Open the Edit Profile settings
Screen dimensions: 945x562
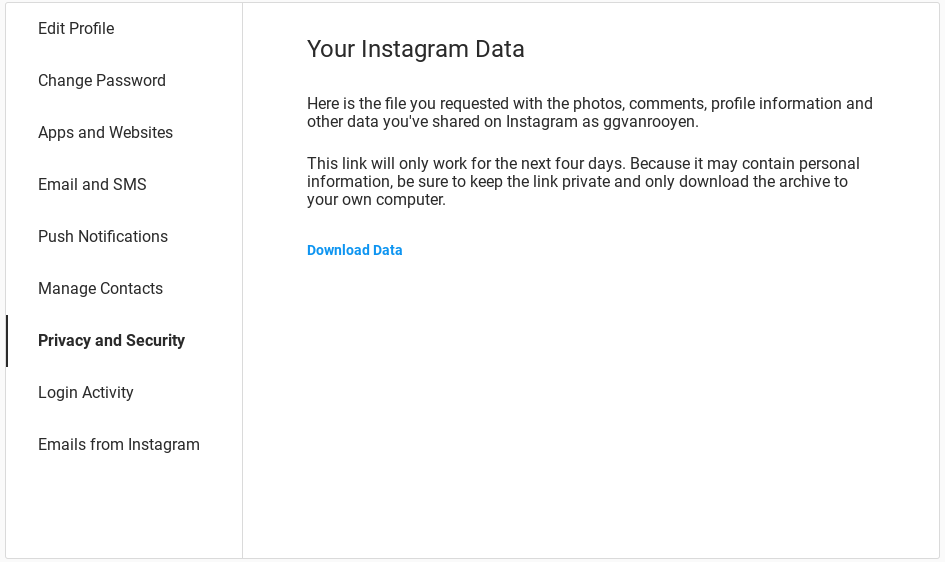(76, 29)
